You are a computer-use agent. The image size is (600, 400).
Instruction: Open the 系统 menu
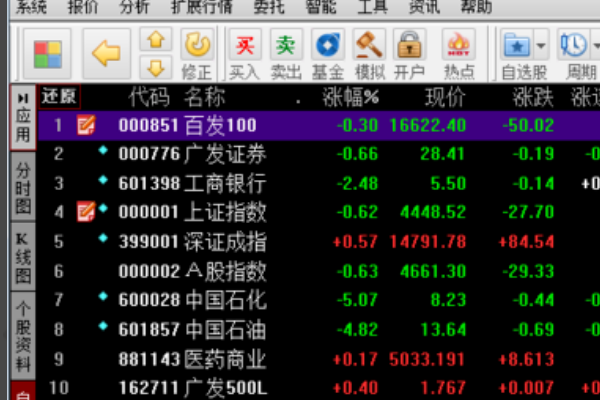[x=31, y=7]
